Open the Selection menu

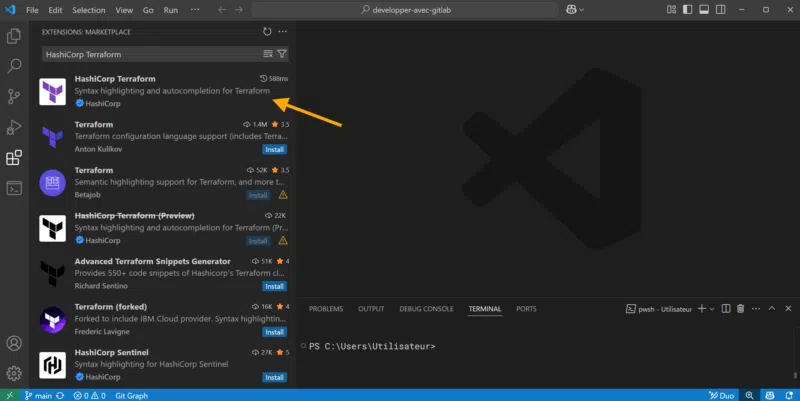pyautogui.click(x=88, y=10)
